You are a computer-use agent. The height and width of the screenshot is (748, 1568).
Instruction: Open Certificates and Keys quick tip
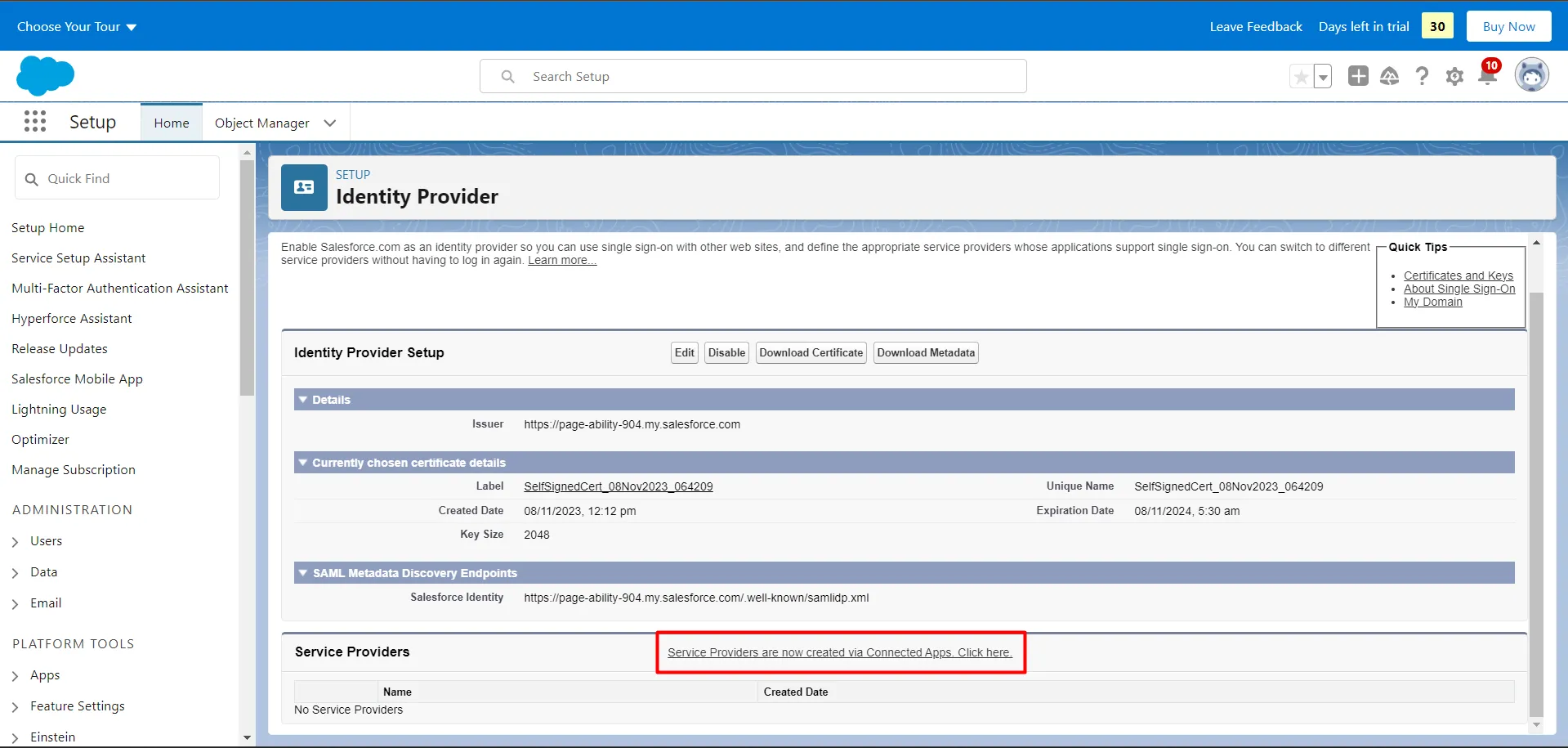[x=1459, y=276]
